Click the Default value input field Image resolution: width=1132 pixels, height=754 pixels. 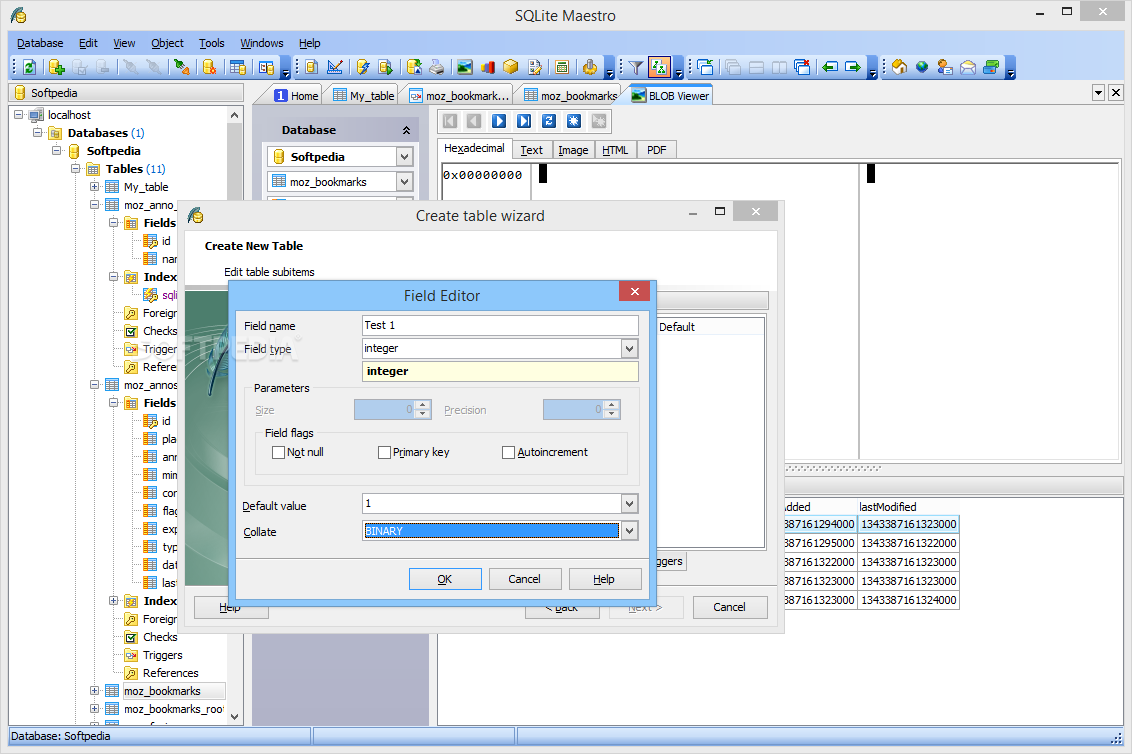click(492, 503)
